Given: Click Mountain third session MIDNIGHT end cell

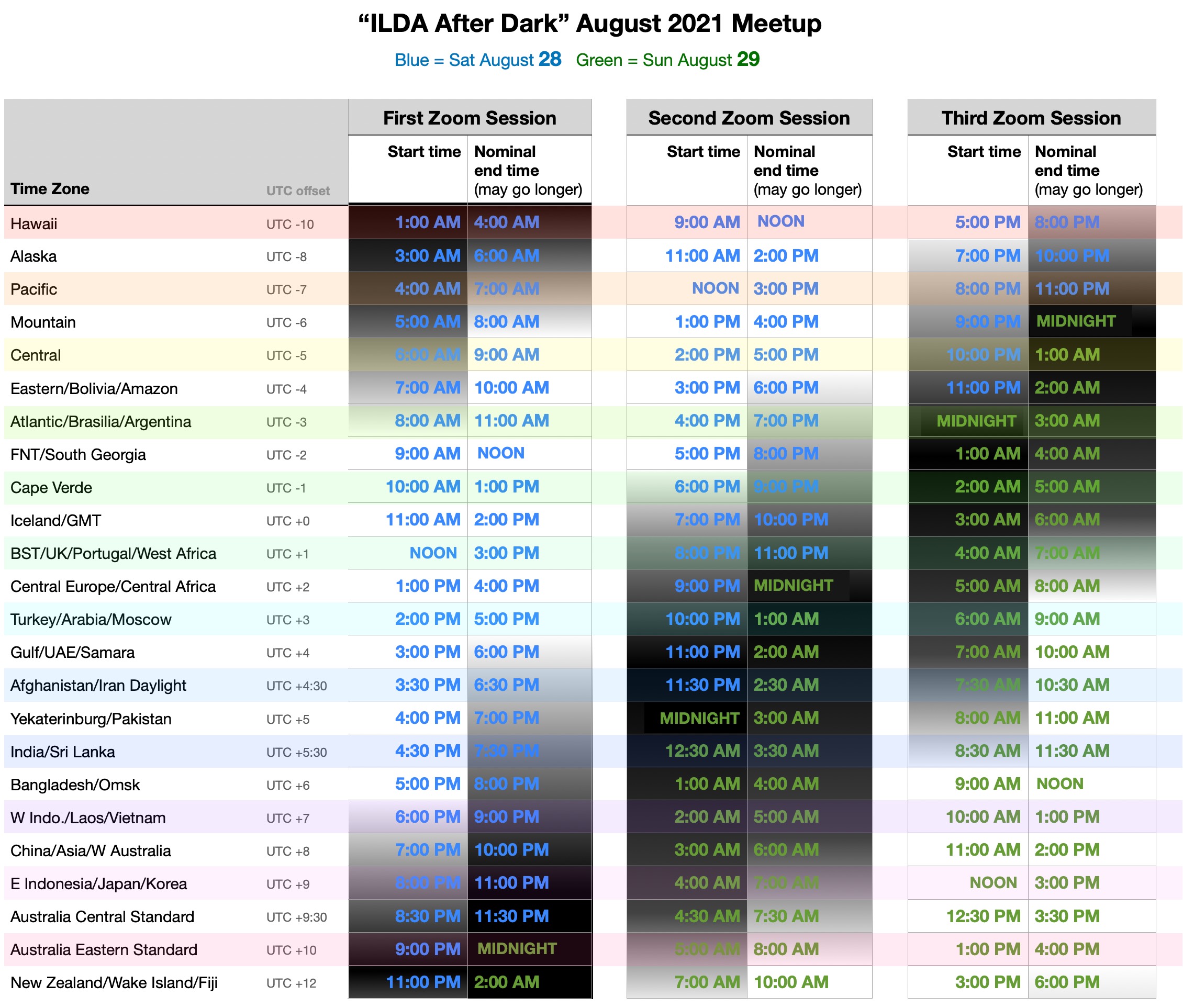Looking at the screenshot, I should point(1076,321).
